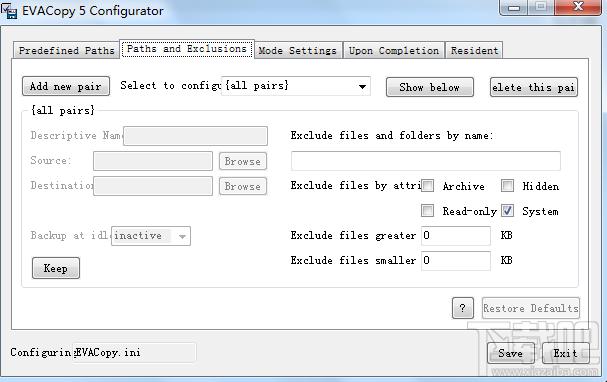The height and width of the screenshot is (382, 607).
Task: Close the EVACopy Configurator window
Action: point(578,7)
